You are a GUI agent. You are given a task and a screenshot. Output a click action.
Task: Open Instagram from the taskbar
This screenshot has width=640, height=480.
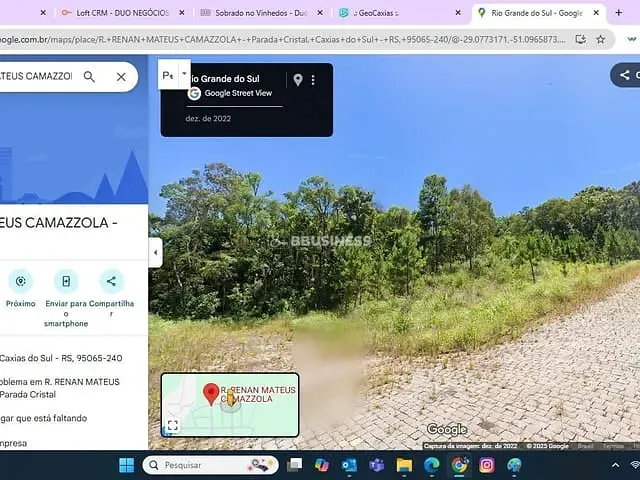pyautogui.click(x=487, y=465)
